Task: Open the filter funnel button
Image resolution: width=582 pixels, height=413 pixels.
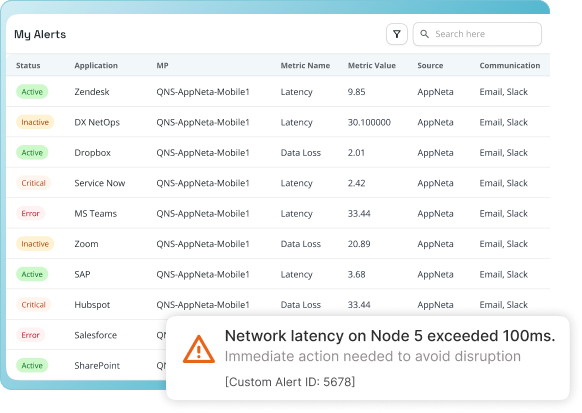Action: click(x=397, y=34)
